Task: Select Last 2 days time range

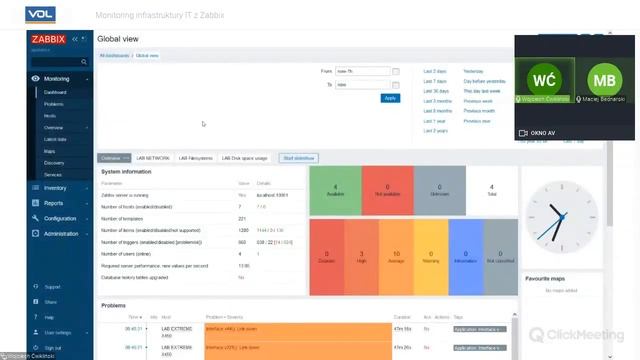Action: click(x=435, y=71)
